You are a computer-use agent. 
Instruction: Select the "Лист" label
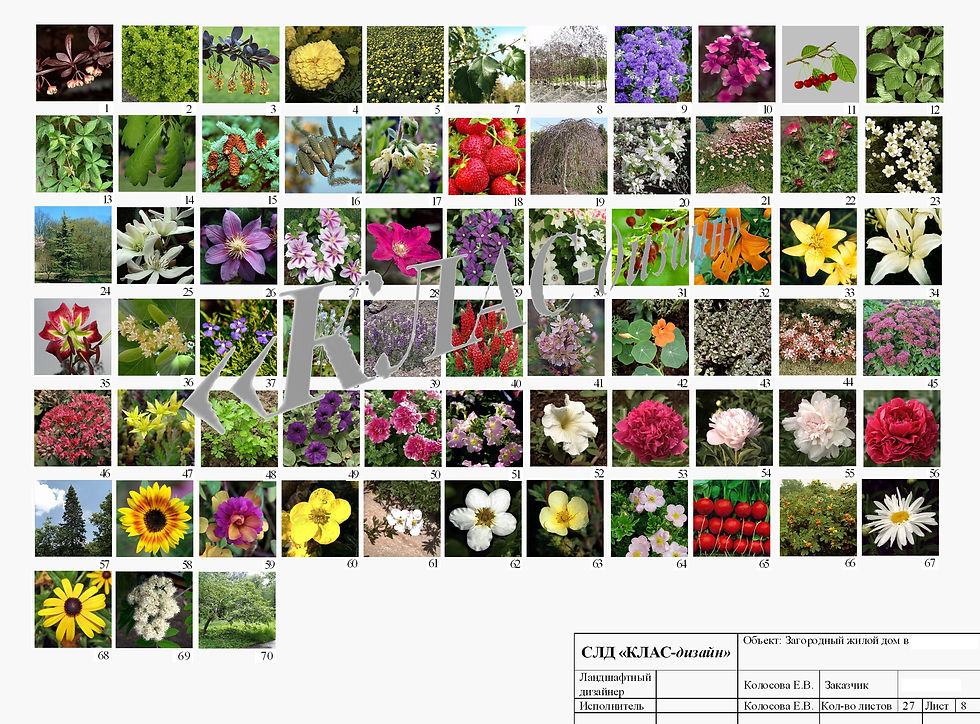tap(936, 706)
